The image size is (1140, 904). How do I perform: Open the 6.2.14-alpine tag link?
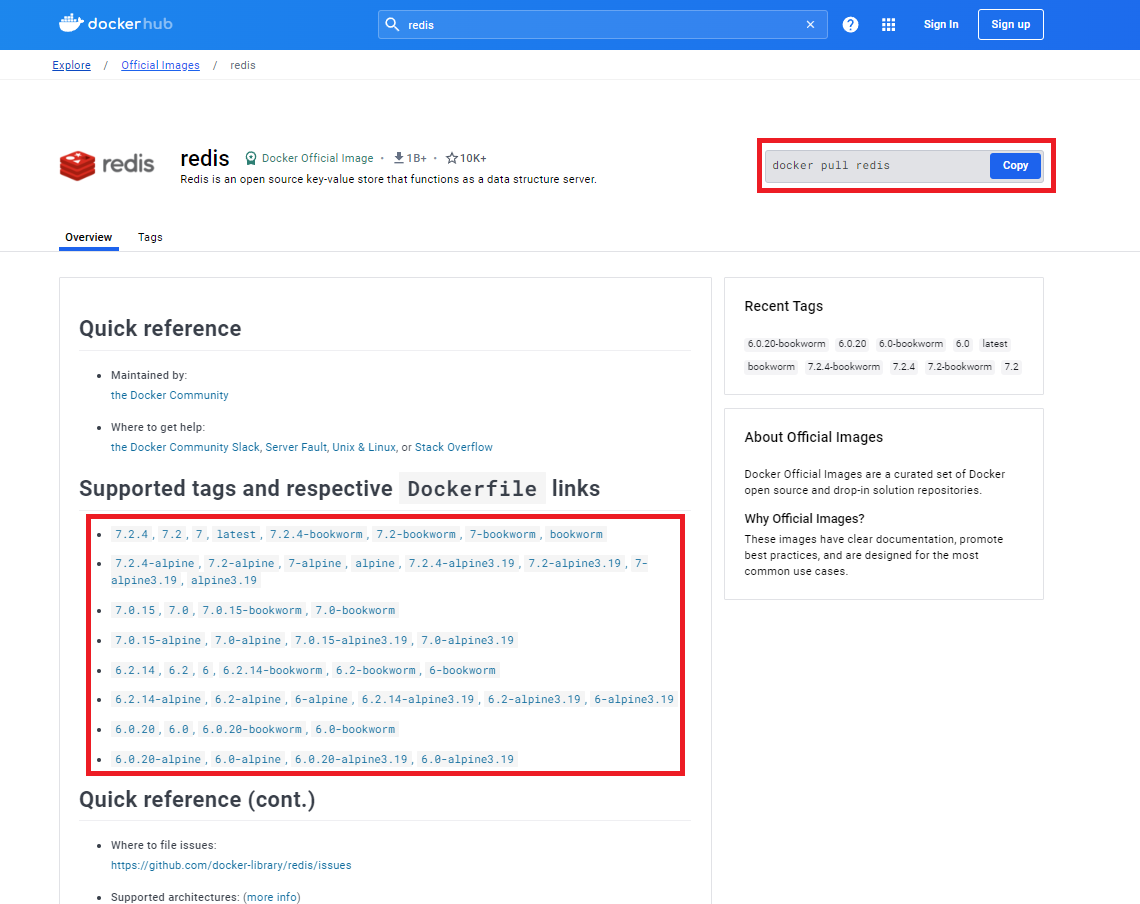158,700
